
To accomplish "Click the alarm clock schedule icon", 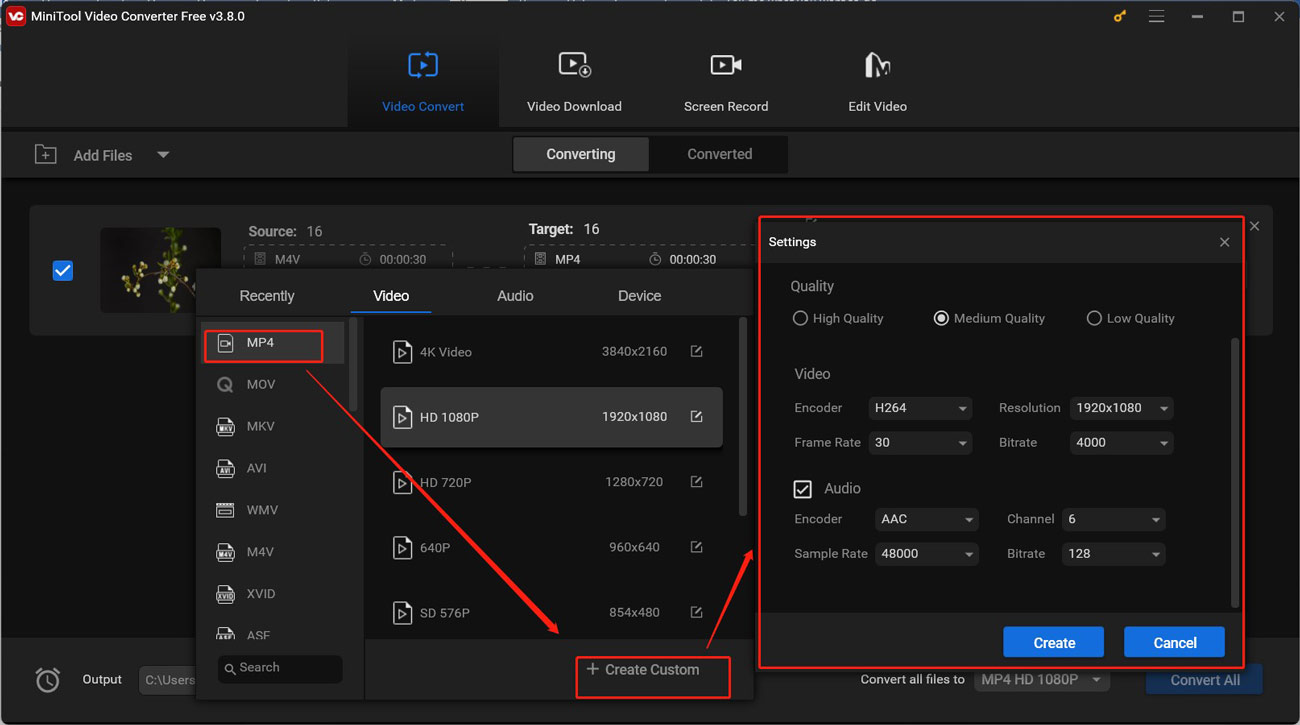I will point(48,680).
